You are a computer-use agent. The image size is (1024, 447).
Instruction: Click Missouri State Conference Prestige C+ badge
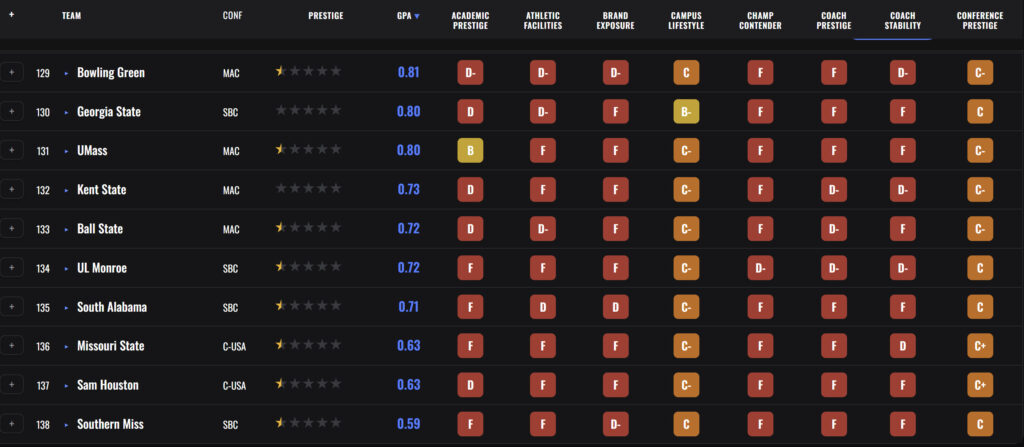pos(980,346)
